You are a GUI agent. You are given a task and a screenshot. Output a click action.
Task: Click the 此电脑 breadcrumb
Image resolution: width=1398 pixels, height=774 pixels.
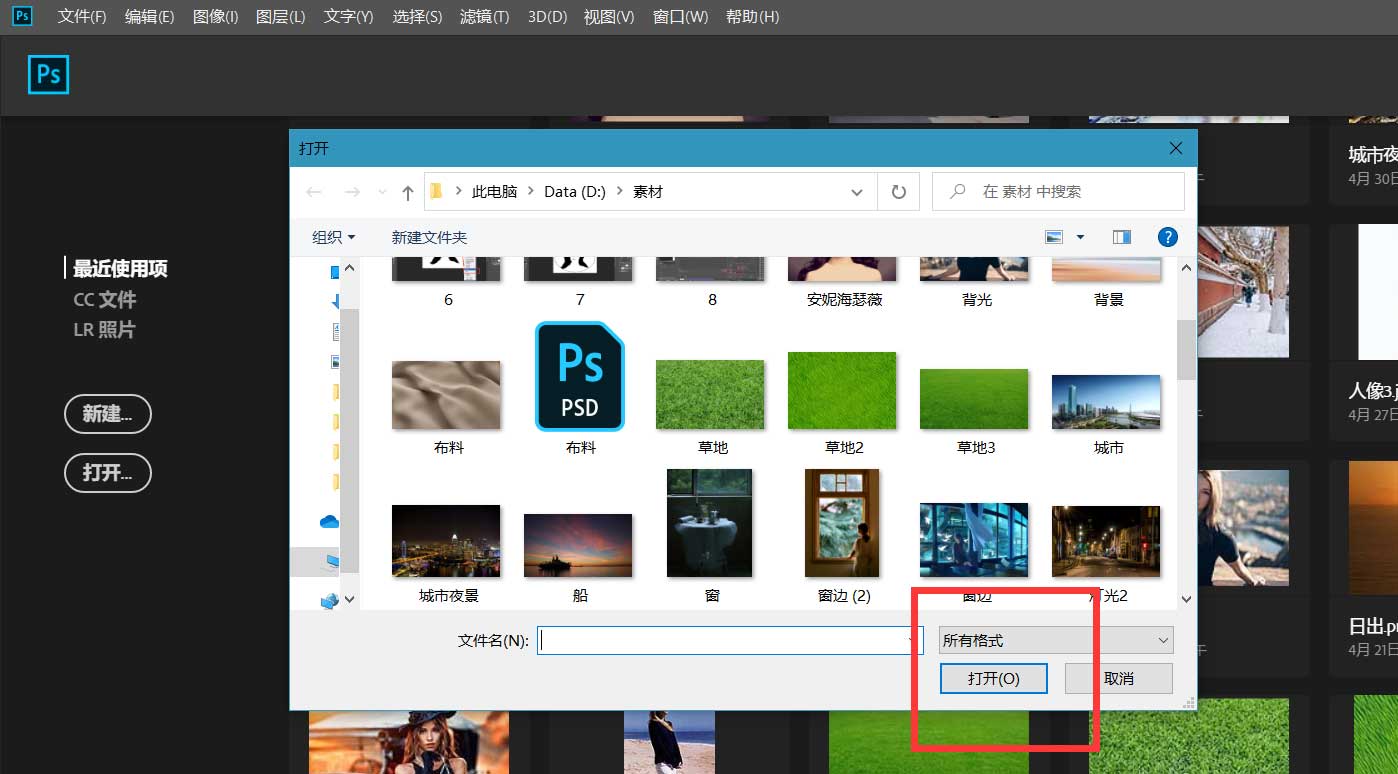pyautogui.click(x=494, y=192)
